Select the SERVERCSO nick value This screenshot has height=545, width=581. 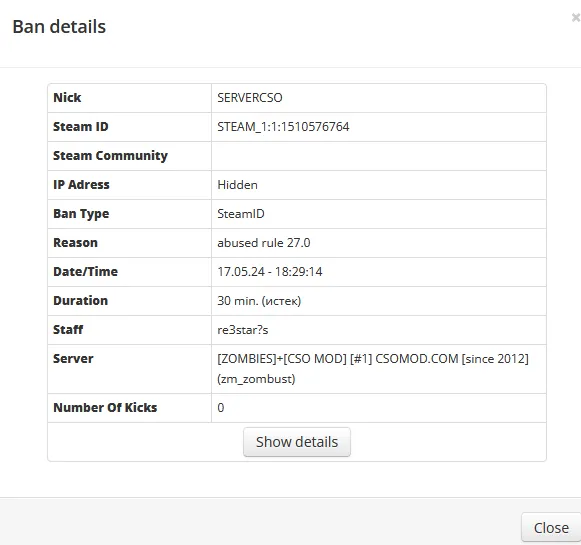pos(250,98)
